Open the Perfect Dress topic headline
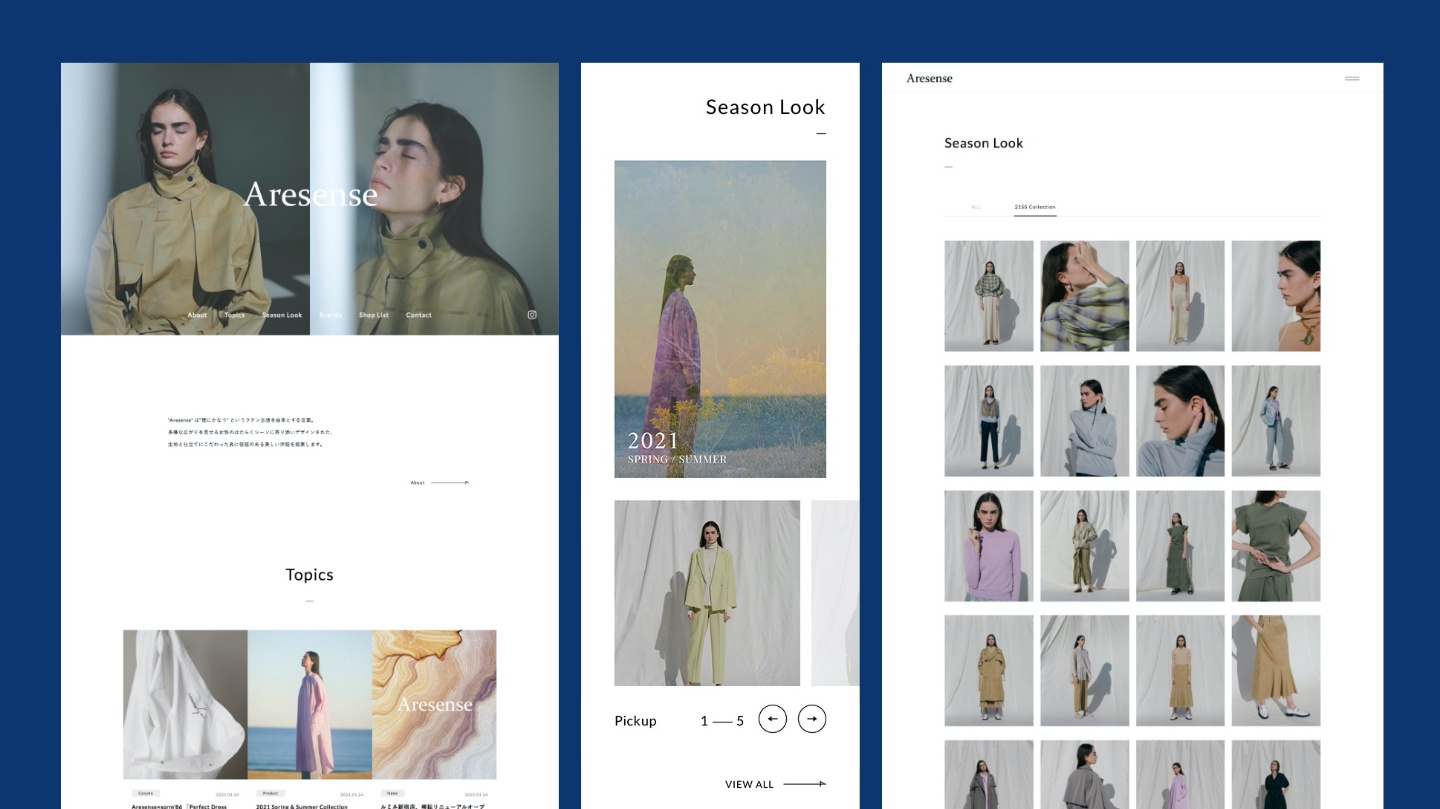 pyautogui.click(x=179, y=806)
